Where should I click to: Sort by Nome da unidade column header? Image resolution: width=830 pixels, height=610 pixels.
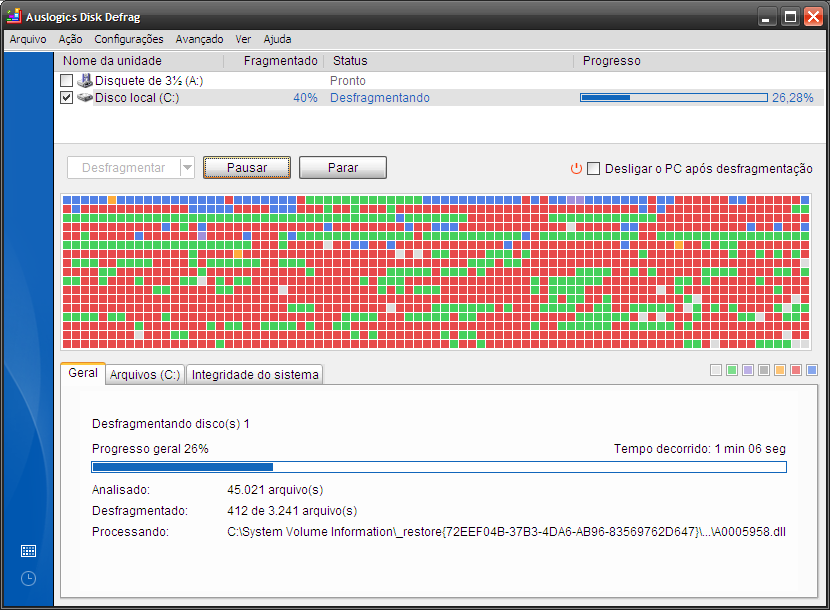click(139, 61)
